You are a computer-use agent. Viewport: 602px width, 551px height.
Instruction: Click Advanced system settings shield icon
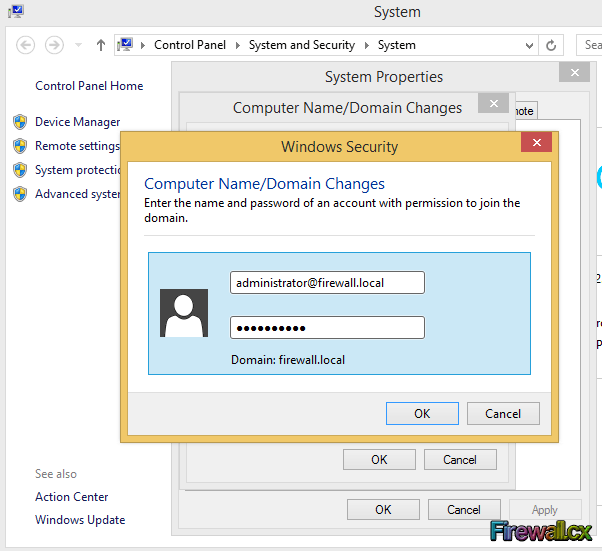pyautogui.click(x=20, y=194)
